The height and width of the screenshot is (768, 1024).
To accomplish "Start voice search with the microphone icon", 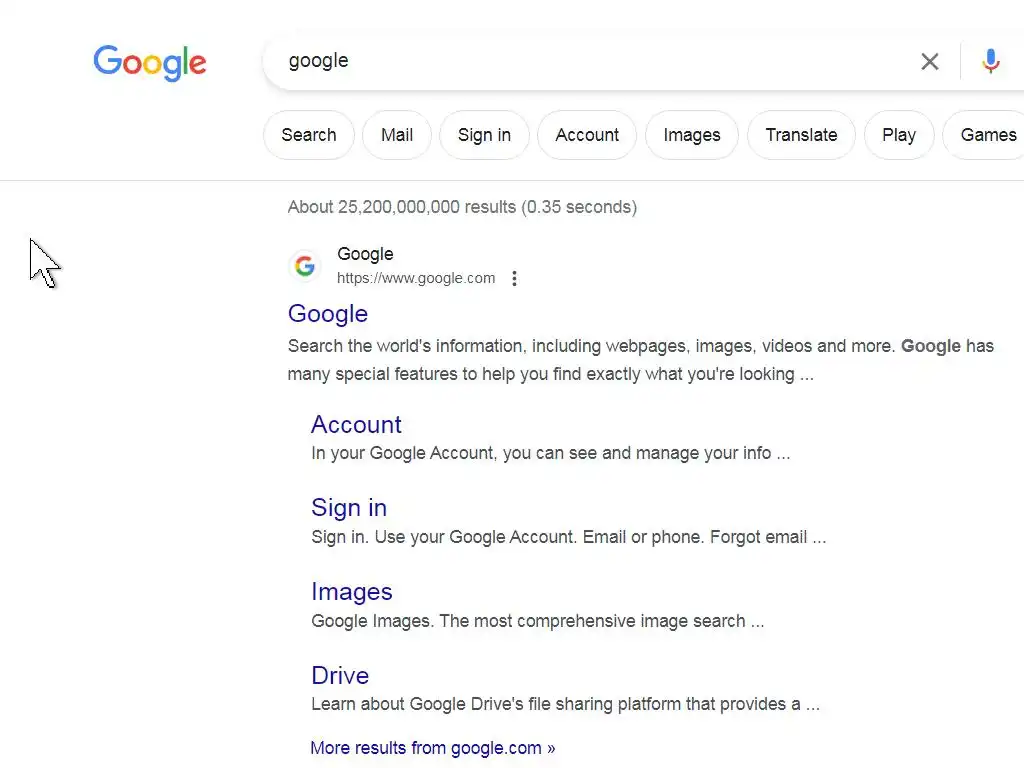I will [991, 61].
